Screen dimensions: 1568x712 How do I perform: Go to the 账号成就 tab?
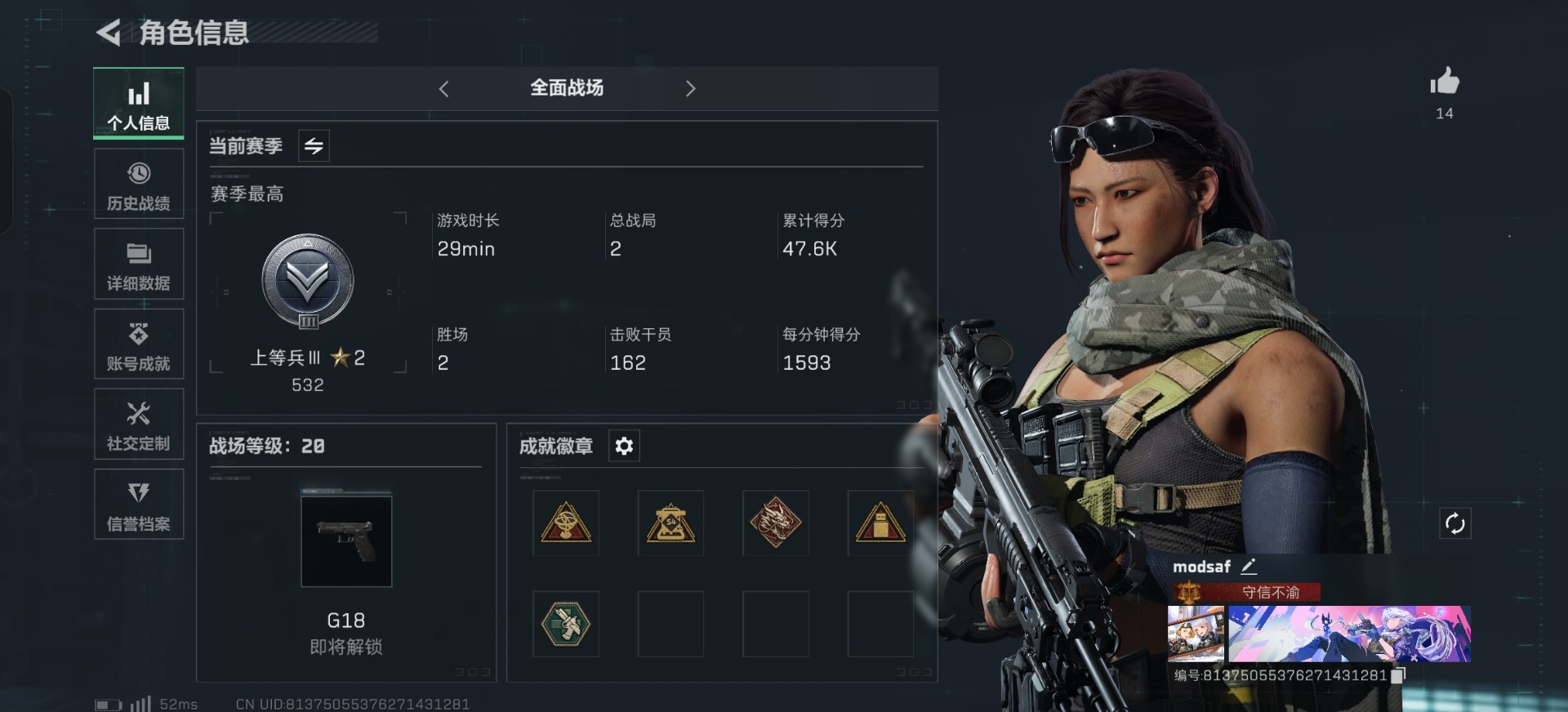click(139, 344)
